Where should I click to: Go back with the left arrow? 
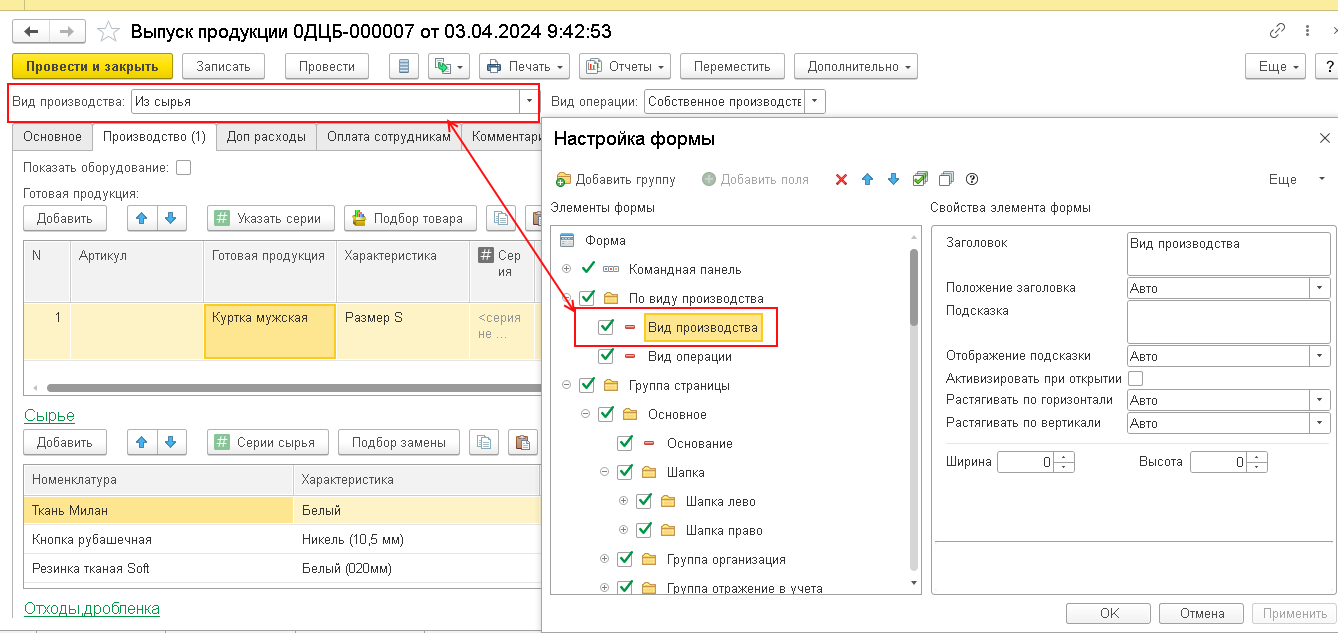(30, 32)
